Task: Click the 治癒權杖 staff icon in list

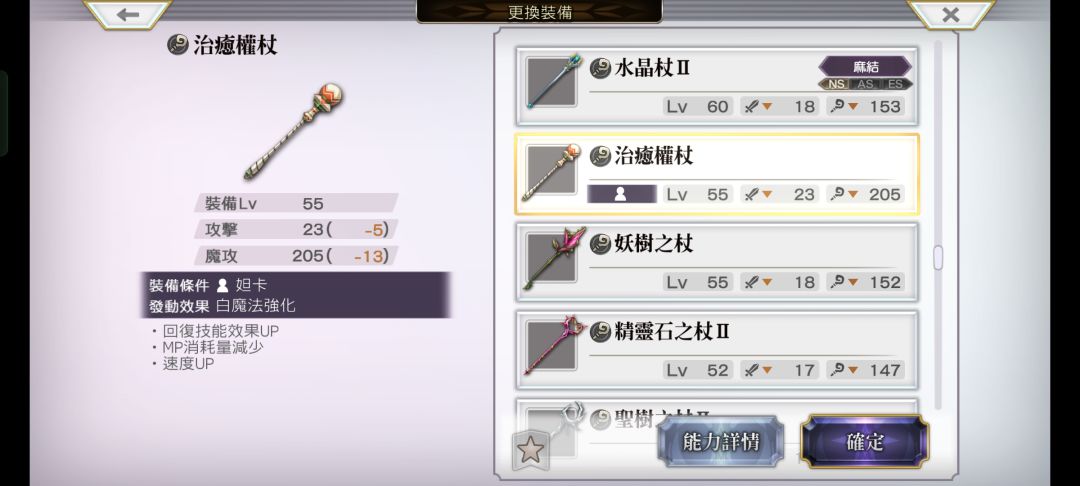Action: pos(553,171)
